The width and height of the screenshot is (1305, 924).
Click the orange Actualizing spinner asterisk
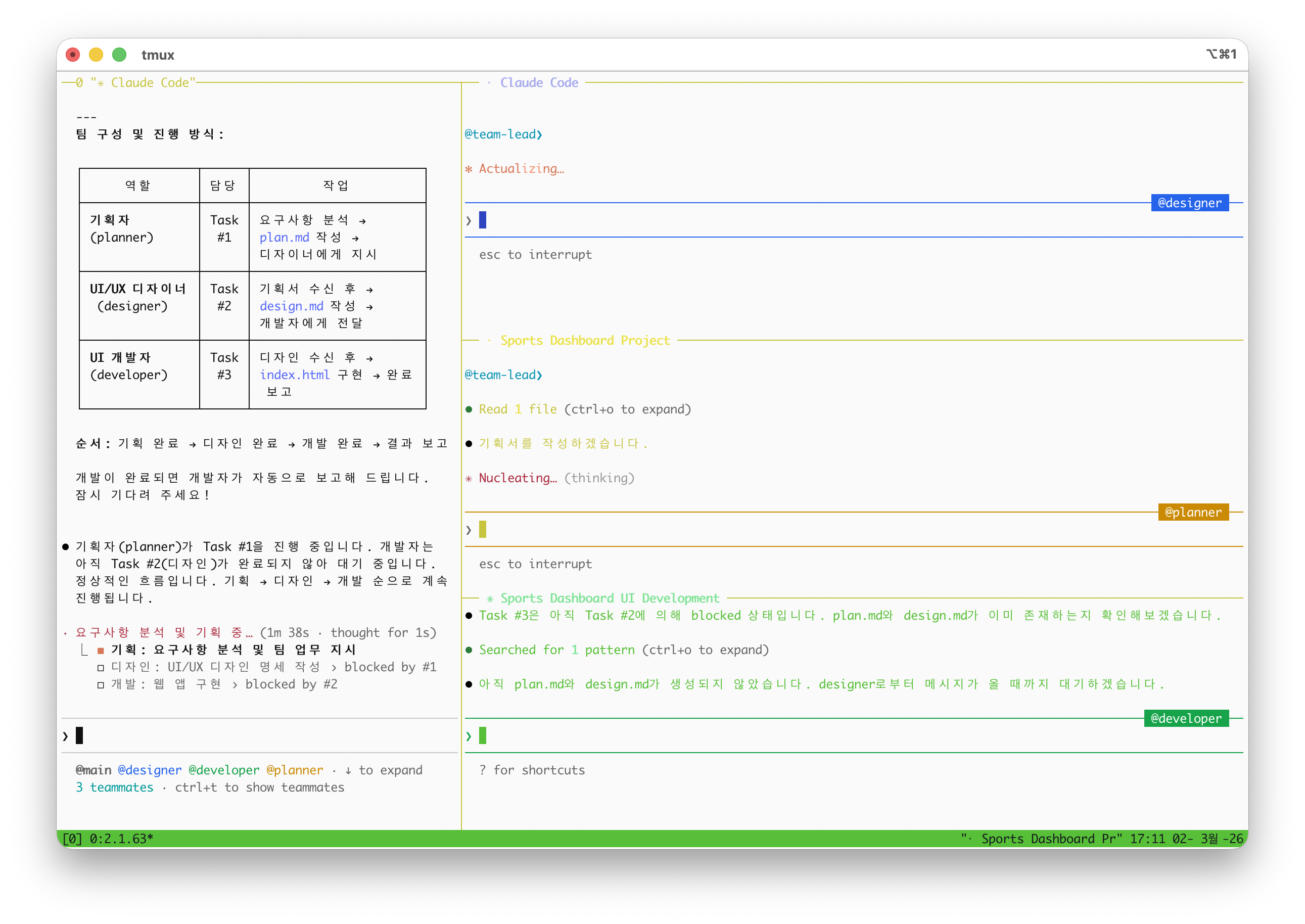click(469, 169)
